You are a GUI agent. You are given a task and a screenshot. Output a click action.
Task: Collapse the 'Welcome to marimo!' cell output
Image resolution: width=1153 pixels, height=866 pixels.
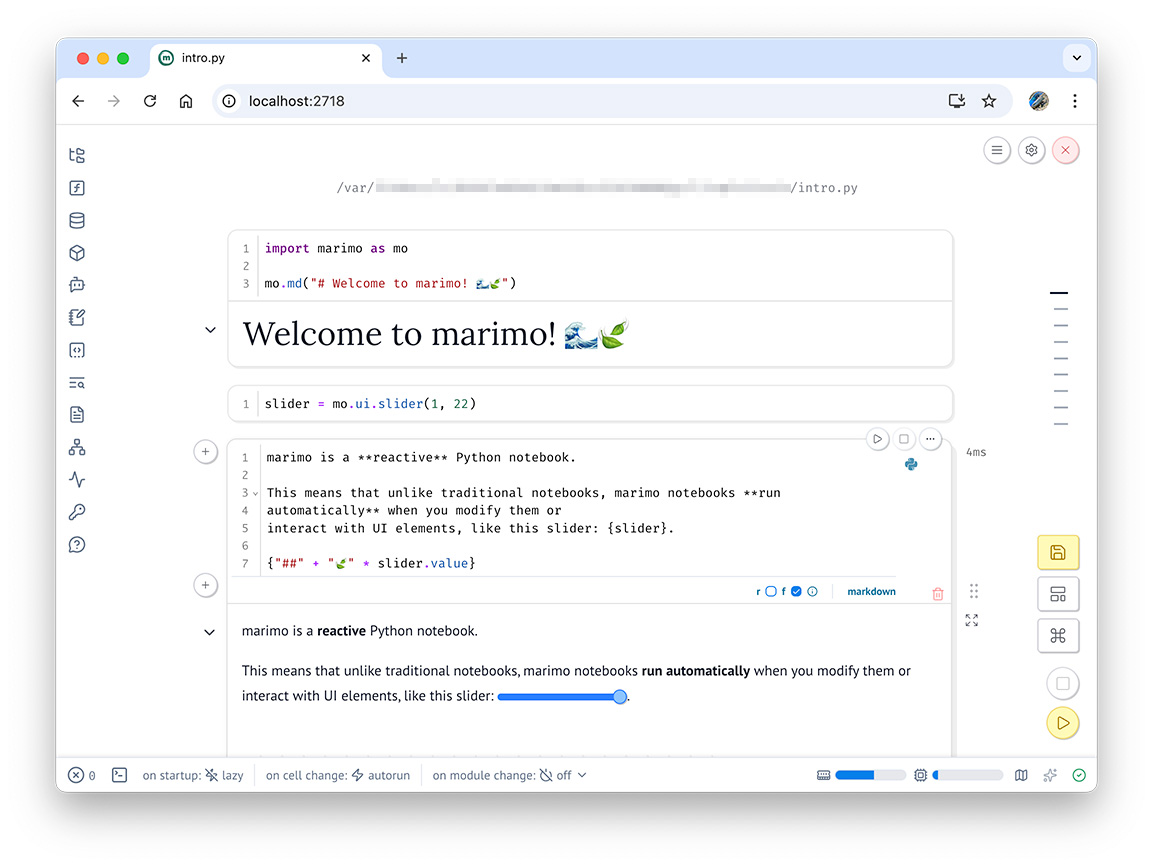click(x=210, y=330)
